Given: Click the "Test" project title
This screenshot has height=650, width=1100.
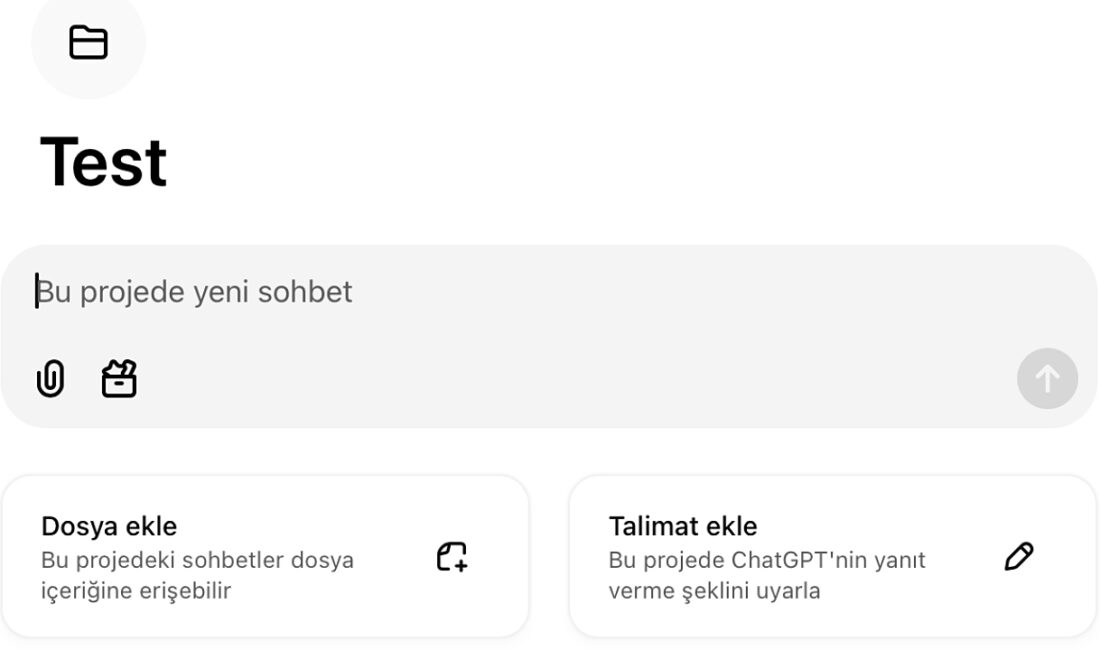Looking at the screenshot, I should point(103,162).
